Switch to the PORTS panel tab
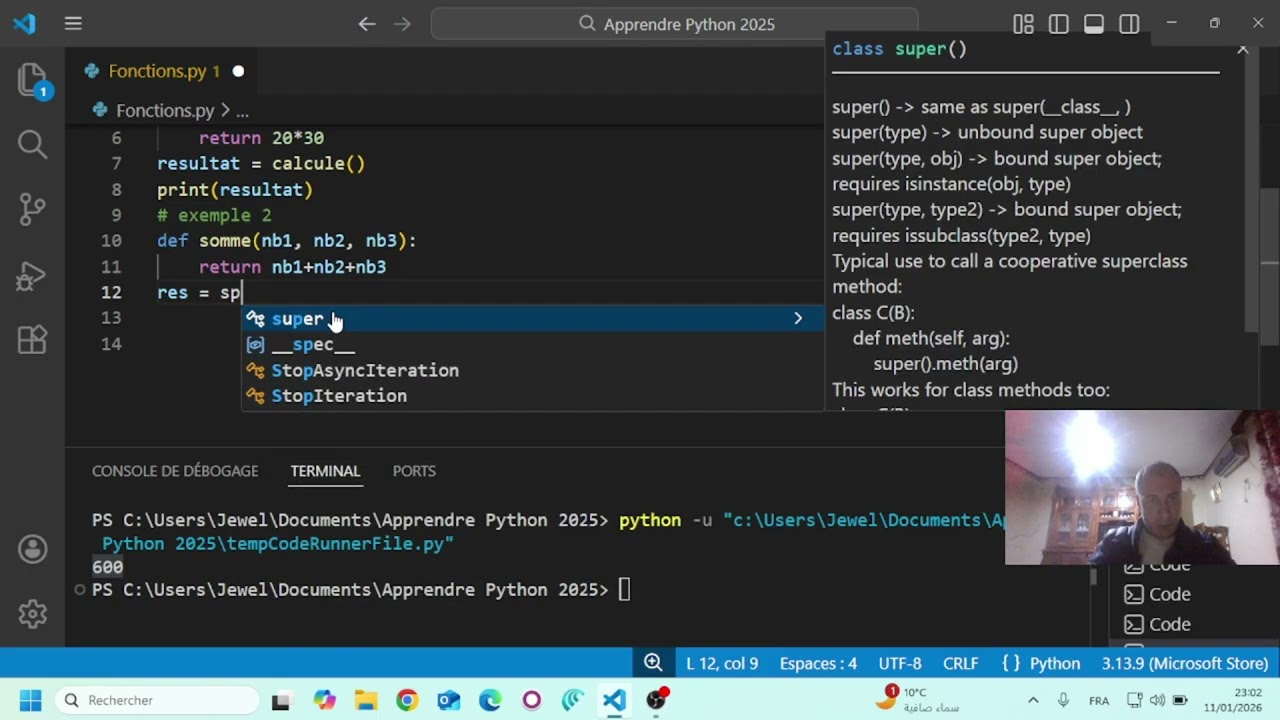 pyautogui.click(x=414, y=471)
